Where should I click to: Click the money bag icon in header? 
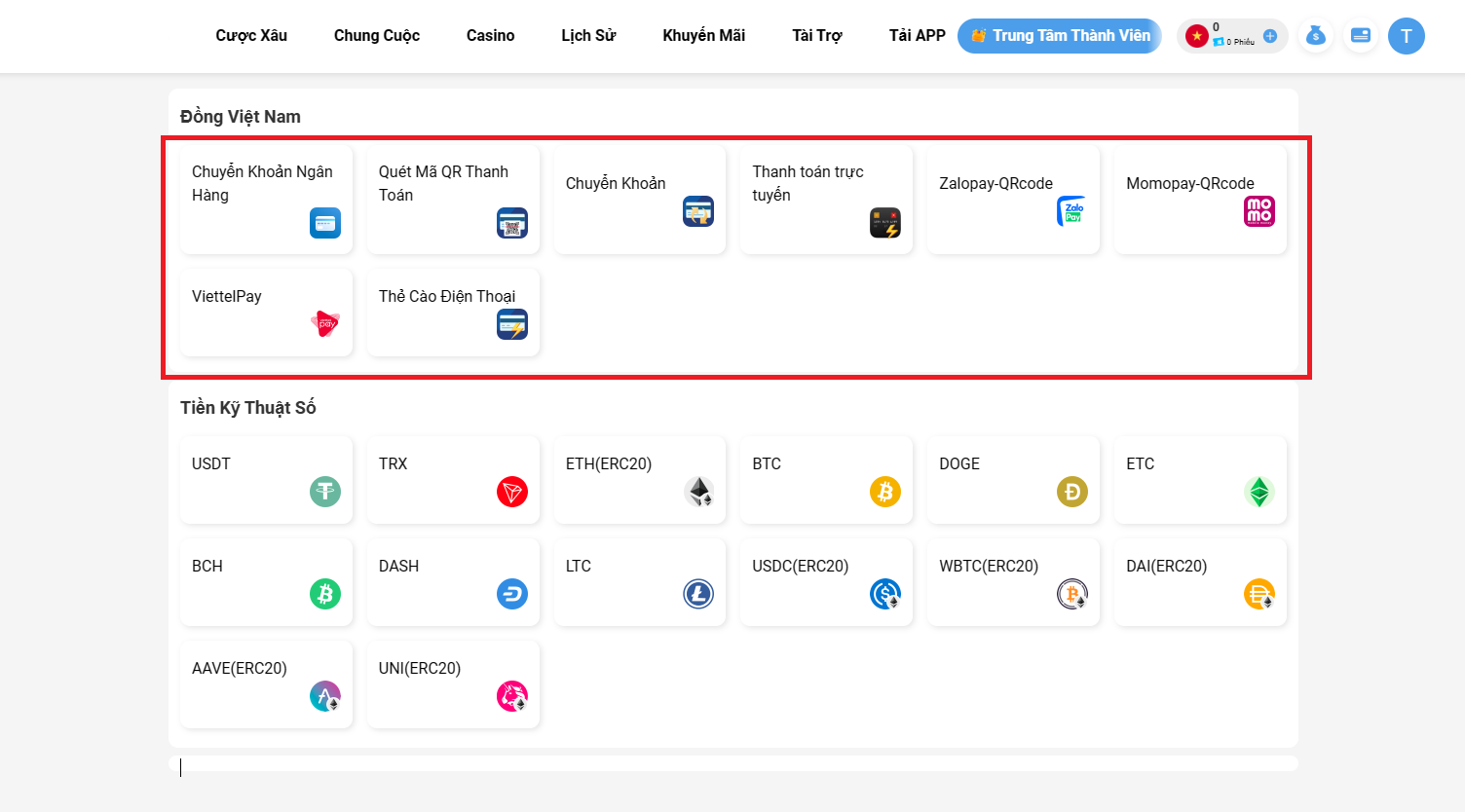1315,36
